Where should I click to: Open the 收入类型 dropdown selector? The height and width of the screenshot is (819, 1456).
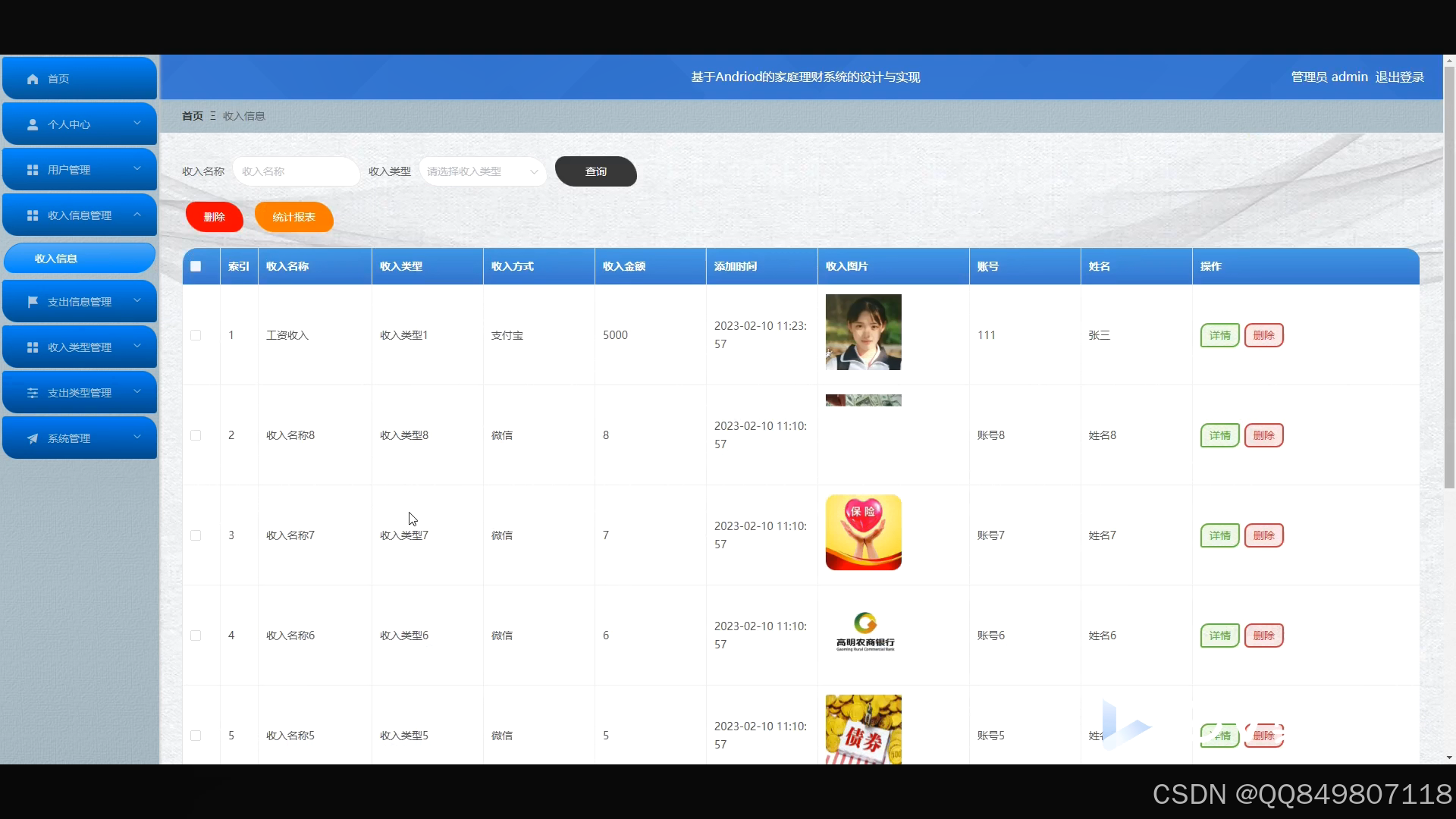[482, 171]
